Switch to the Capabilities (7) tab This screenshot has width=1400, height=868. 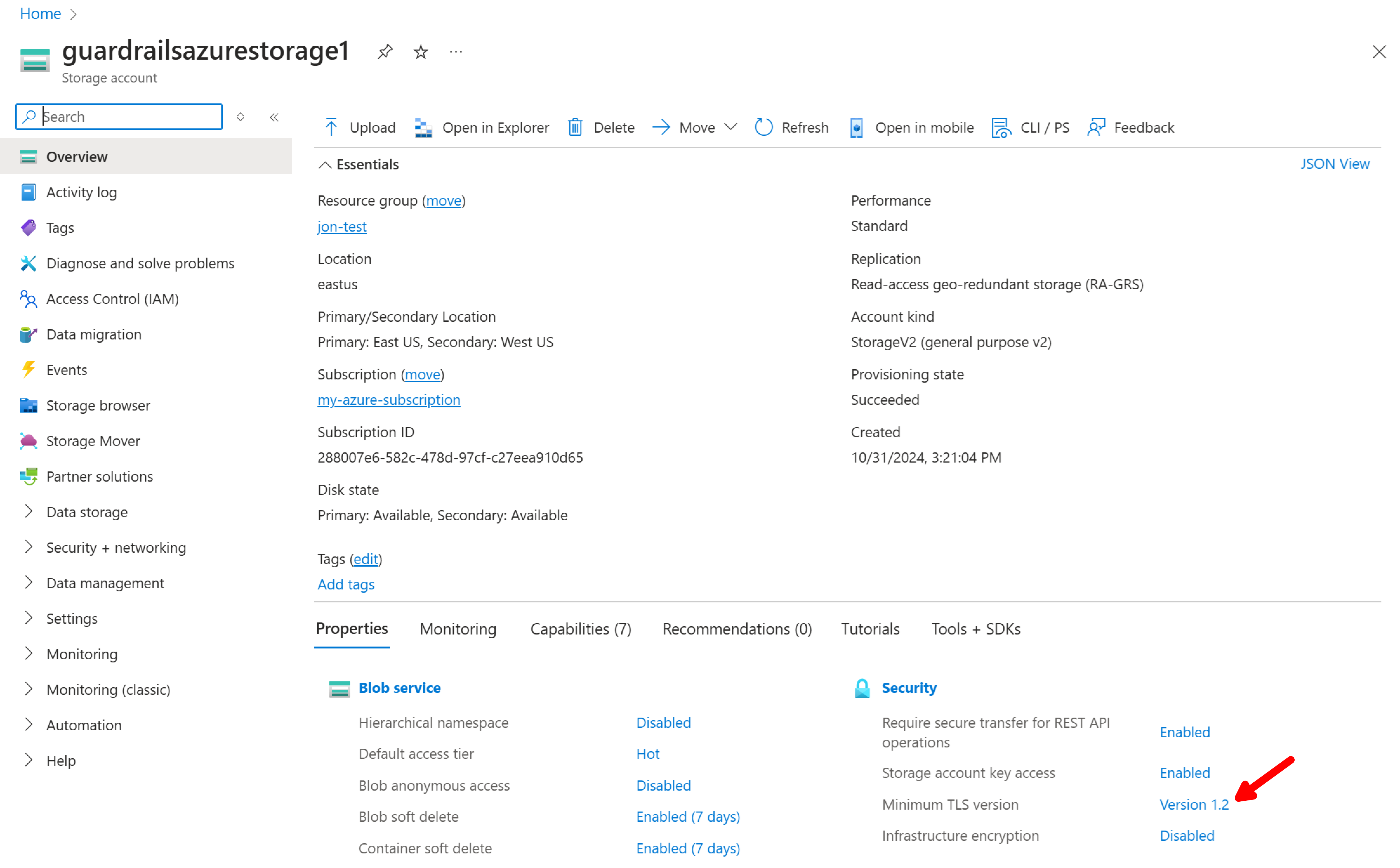[x=580, y=628]
